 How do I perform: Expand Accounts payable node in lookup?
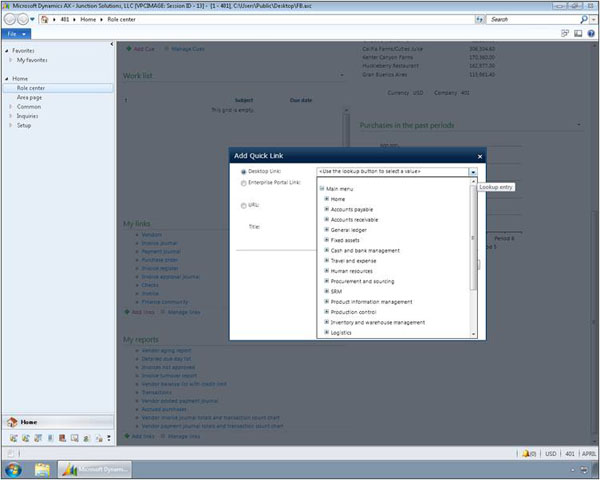[x=327, y=209]
